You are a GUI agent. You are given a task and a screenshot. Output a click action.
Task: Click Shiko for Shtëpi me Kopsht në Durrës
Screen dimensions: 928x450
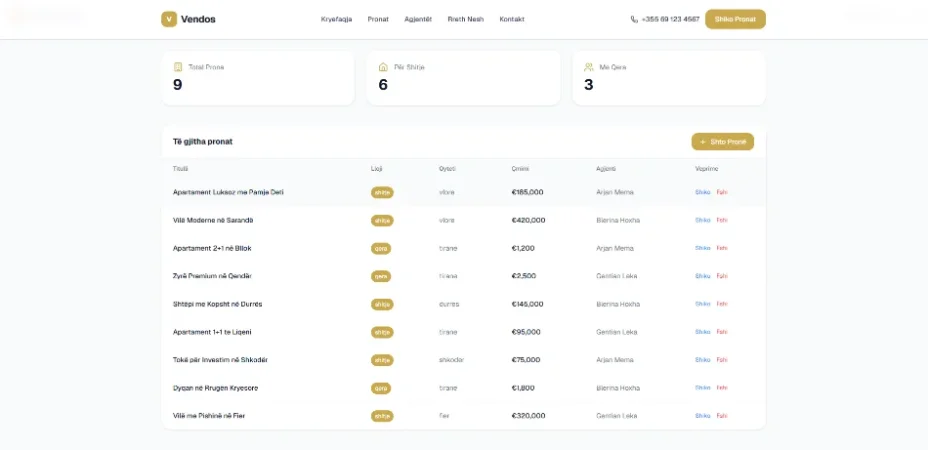coord(703,304)
